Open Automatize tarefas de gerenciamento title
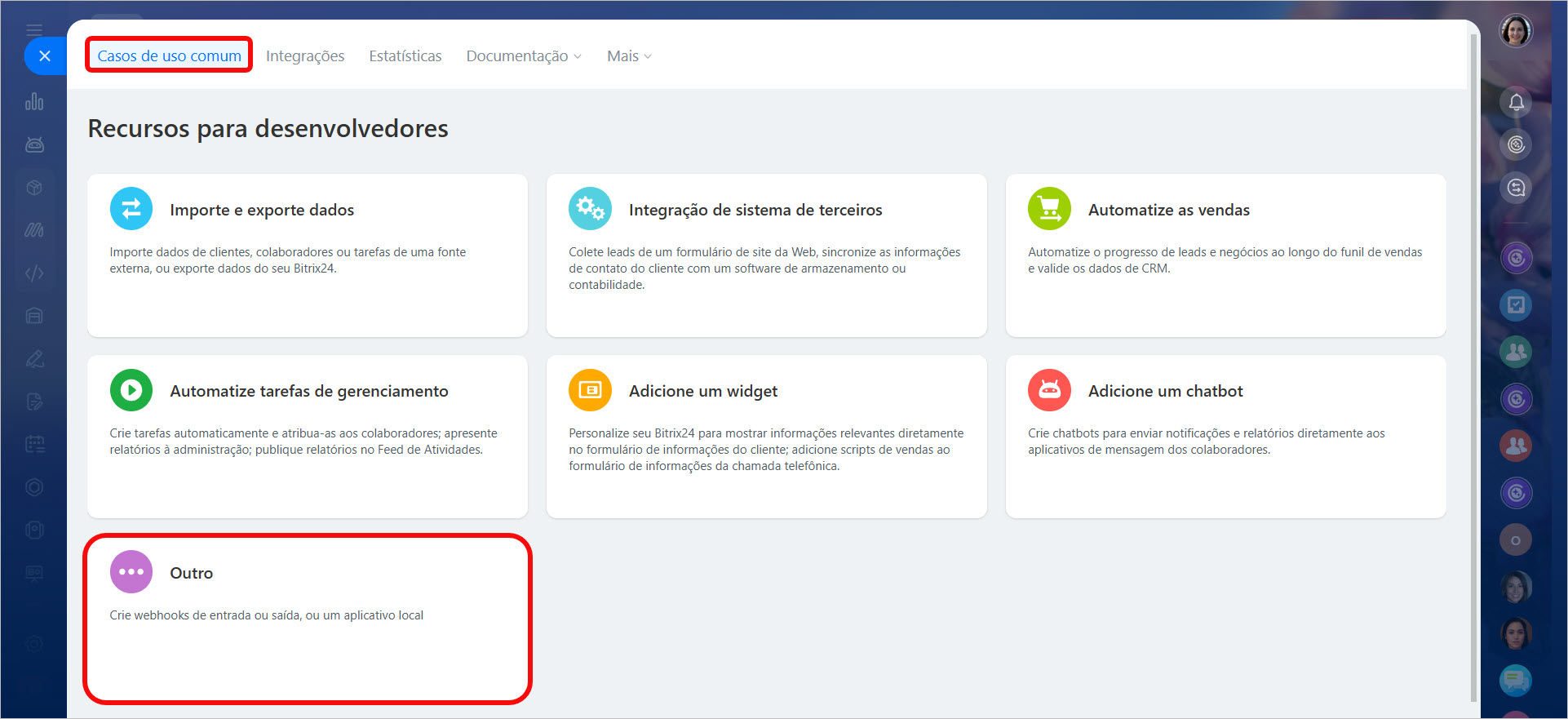 (309, 391)
